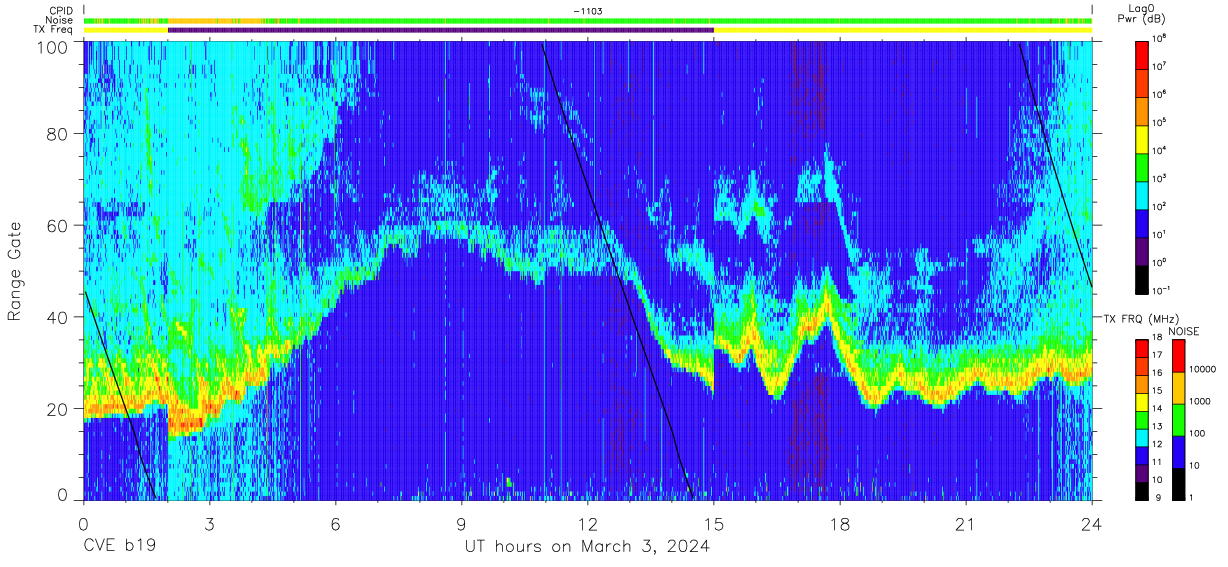This screenshot has width=1228, height=567.
Task: Click the UT hours on March 3, 2024 label
Action: tap(587, 547)
